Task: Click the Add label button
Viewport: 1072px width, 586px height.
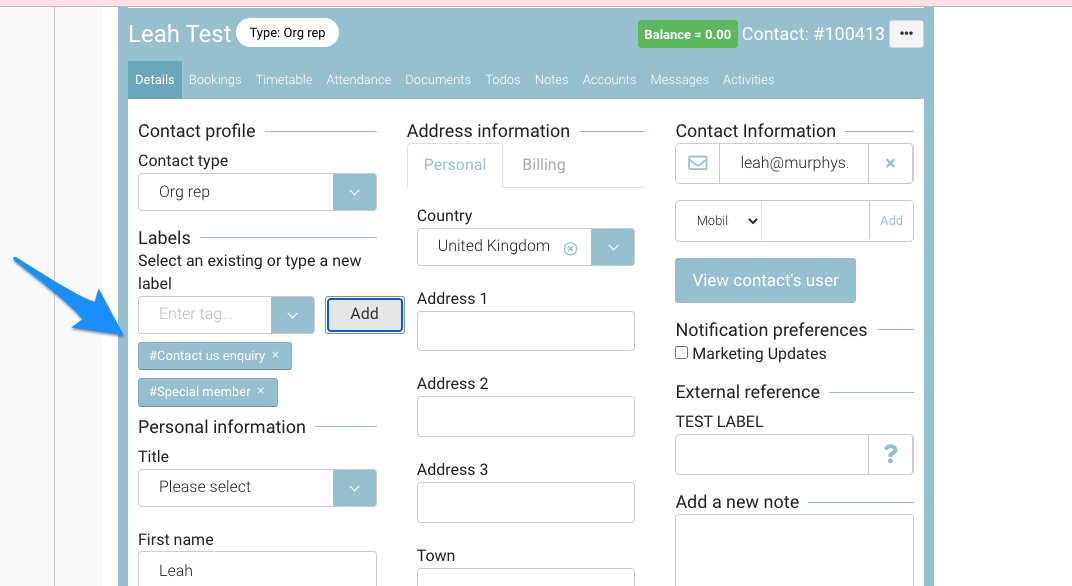Action: click(x=364, y=314)
